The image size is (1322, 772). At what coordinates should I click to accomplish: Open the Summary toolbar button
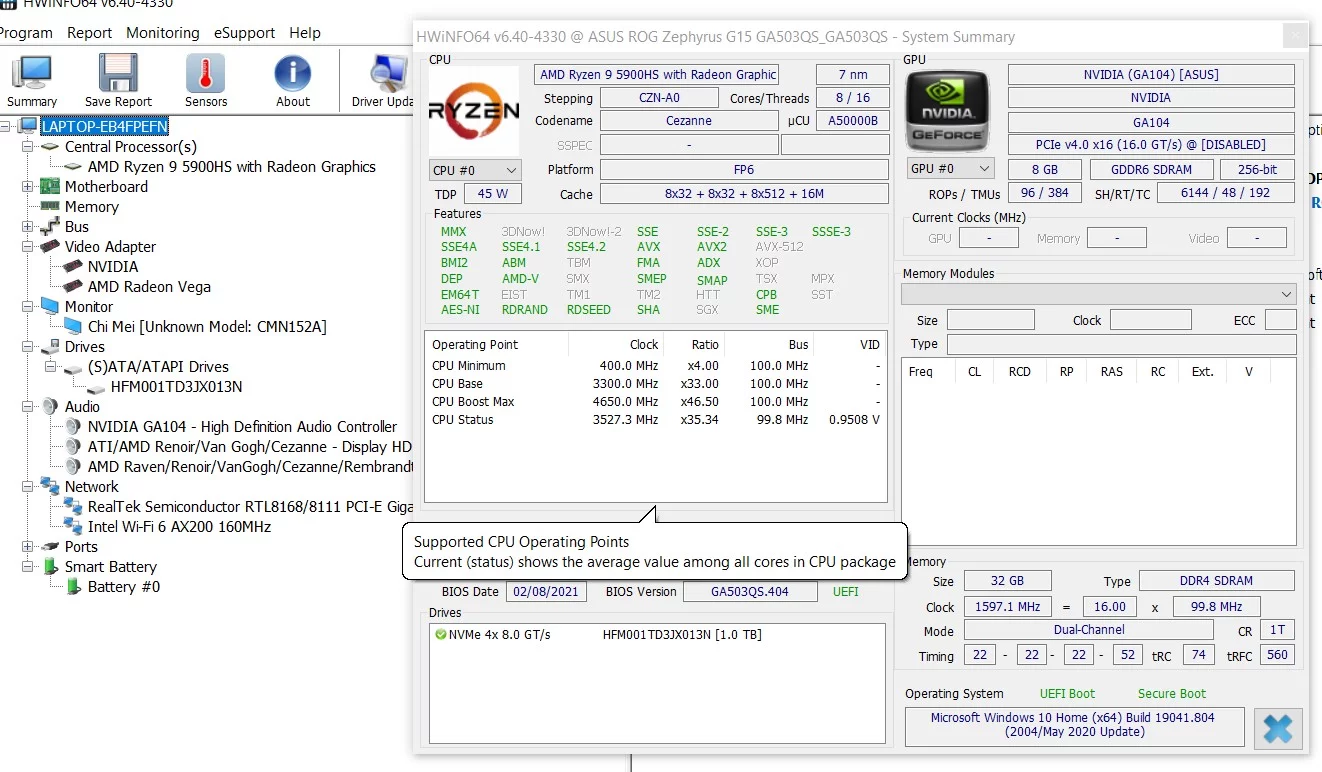(x=32, y=80)
